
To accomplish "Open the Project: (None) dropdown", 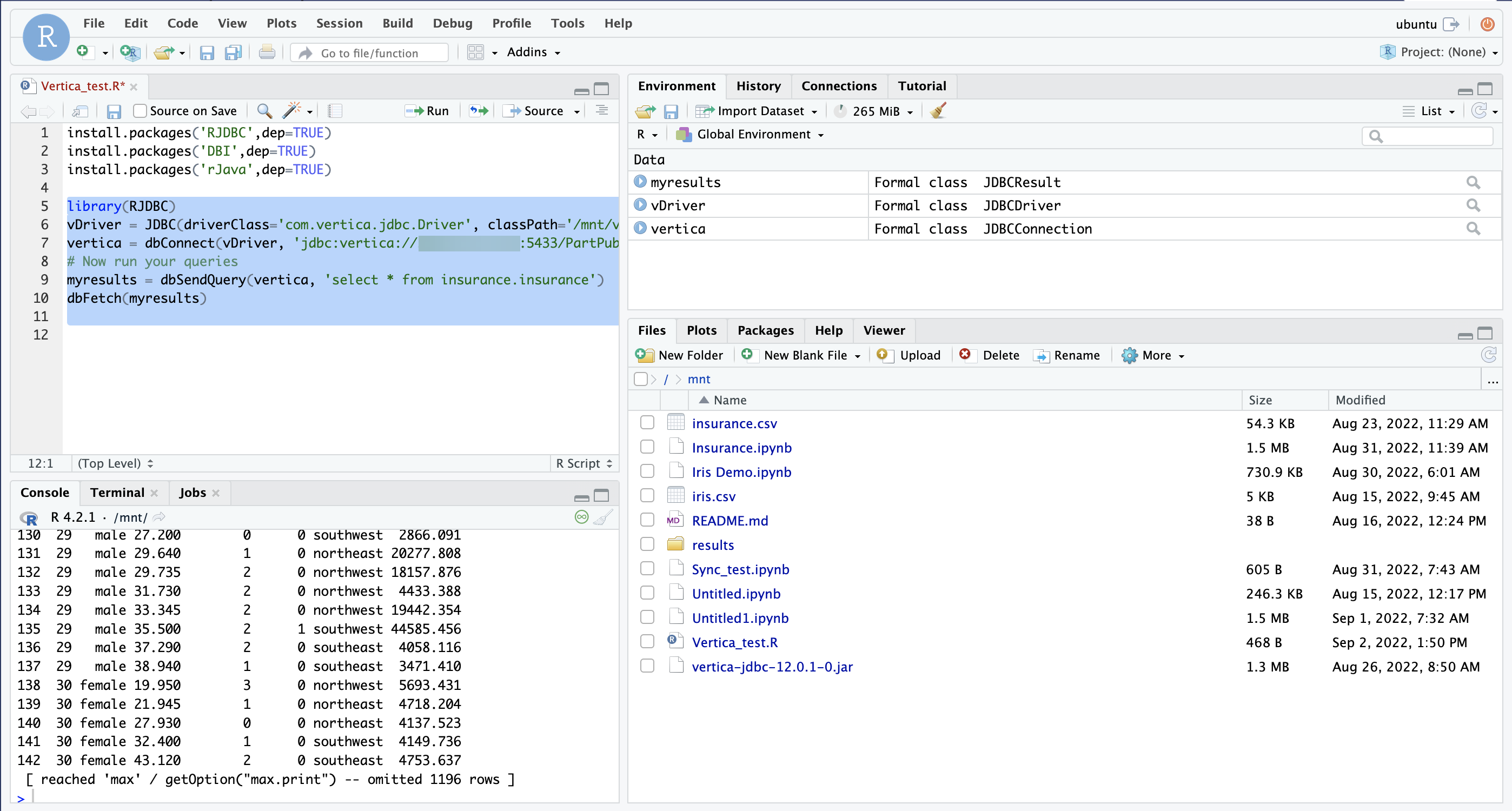I will (x=1438, y=52).
